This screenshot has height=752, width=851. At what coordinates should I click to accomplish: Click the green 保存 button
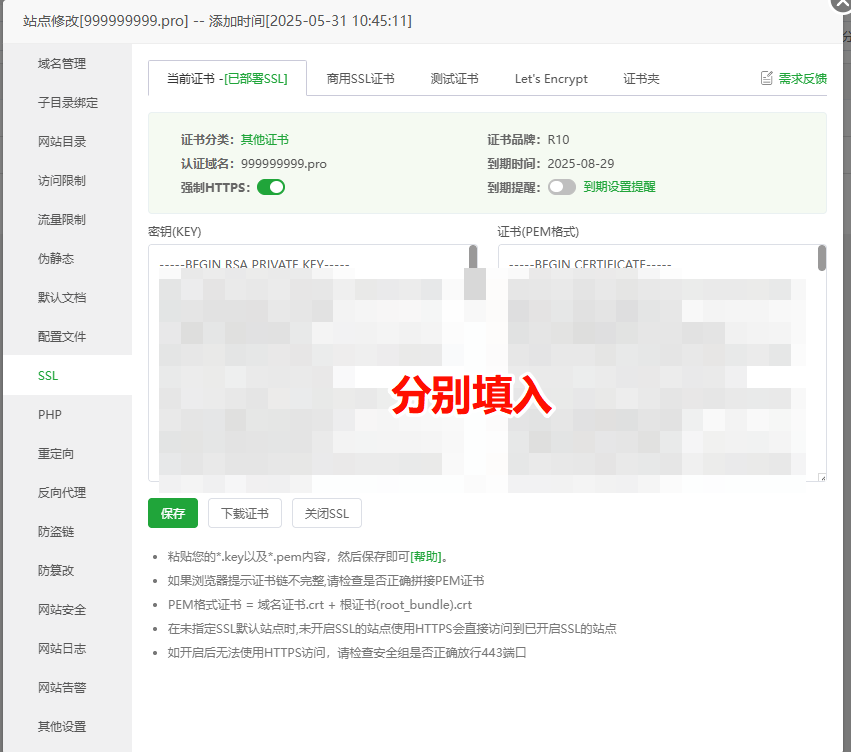pyautogui.click(x=173, y=513)
